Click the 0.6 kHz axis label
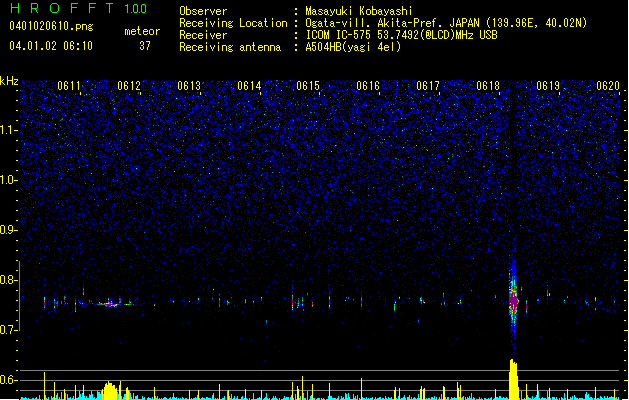629x400 pixels. pyautogui.click(x=9, y=380)
